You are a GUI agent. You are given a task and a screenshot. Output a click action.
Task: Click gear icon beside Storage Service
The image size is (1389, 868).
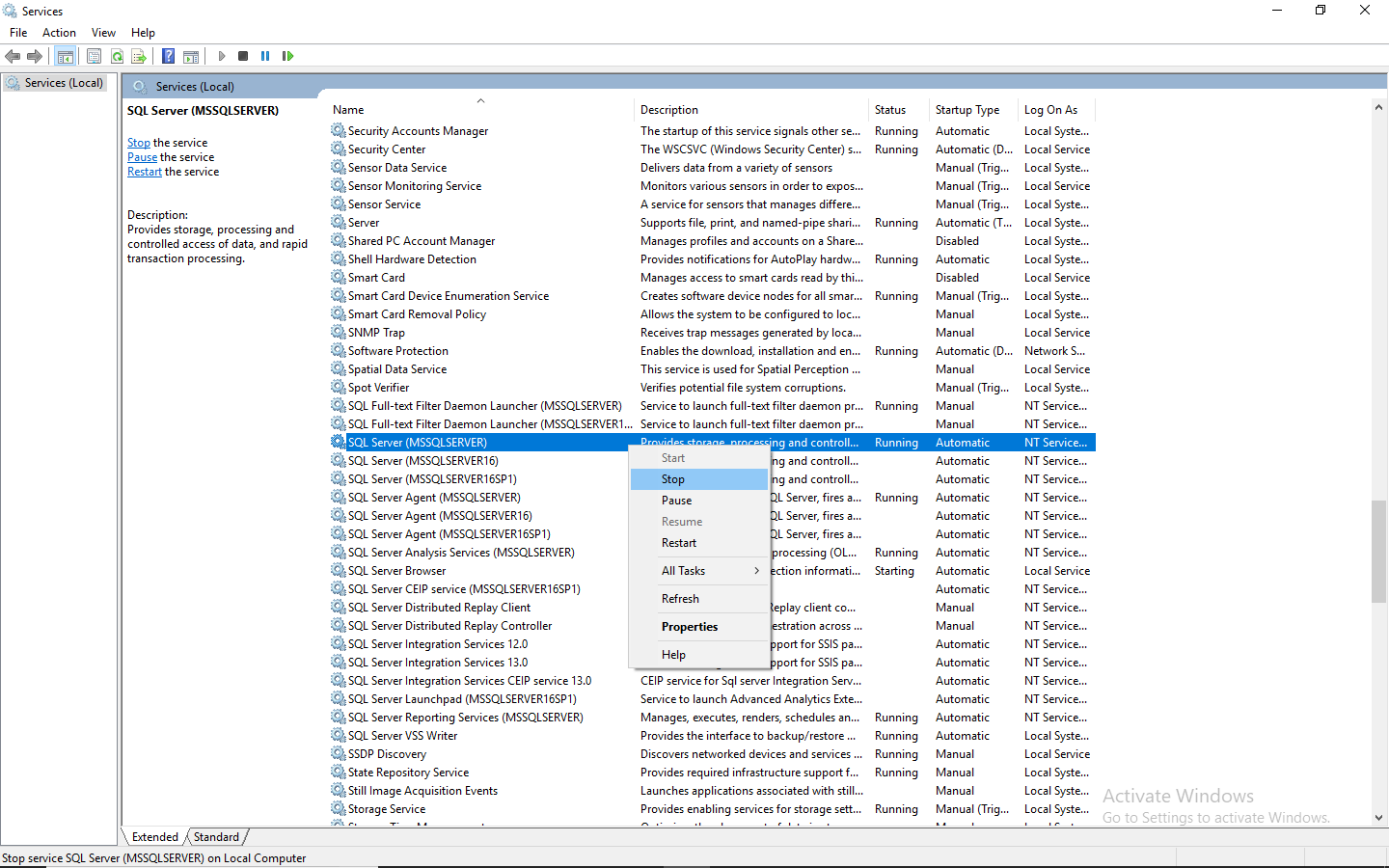point(338,808)
